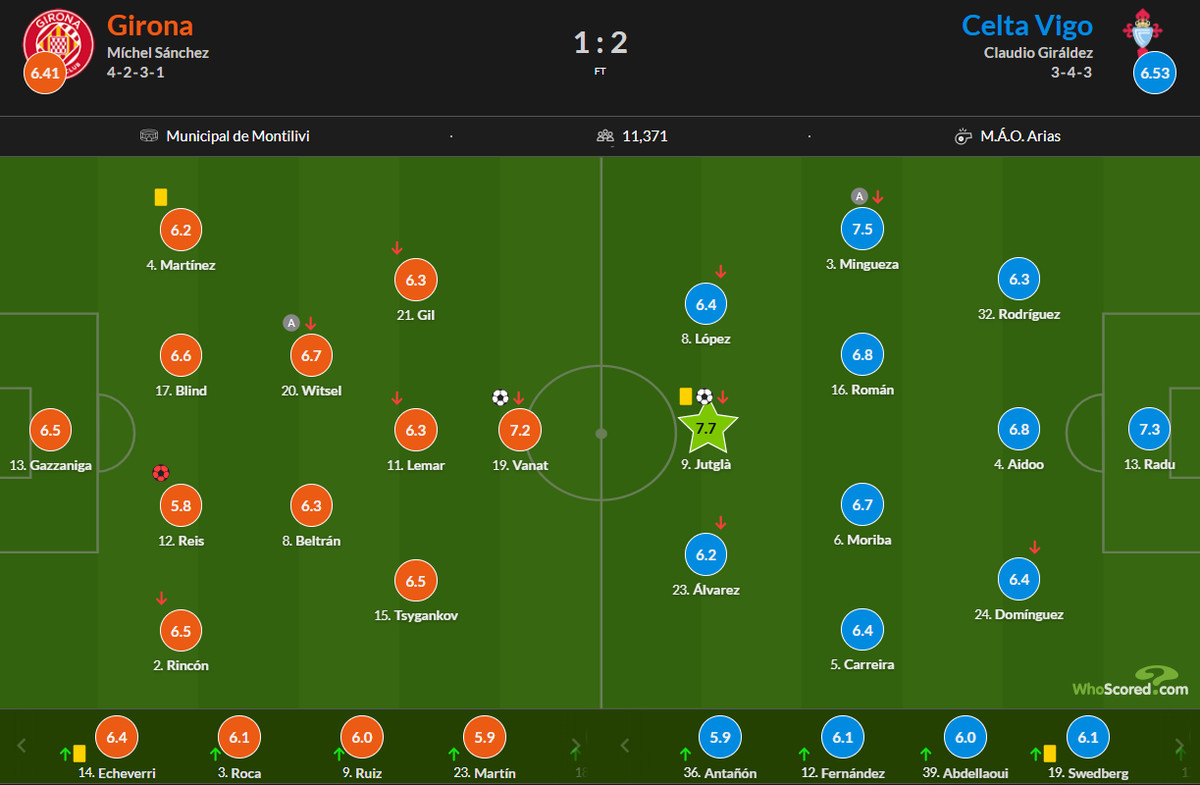
Task: Click the attendance crowd icon
Action: (605, 135)
